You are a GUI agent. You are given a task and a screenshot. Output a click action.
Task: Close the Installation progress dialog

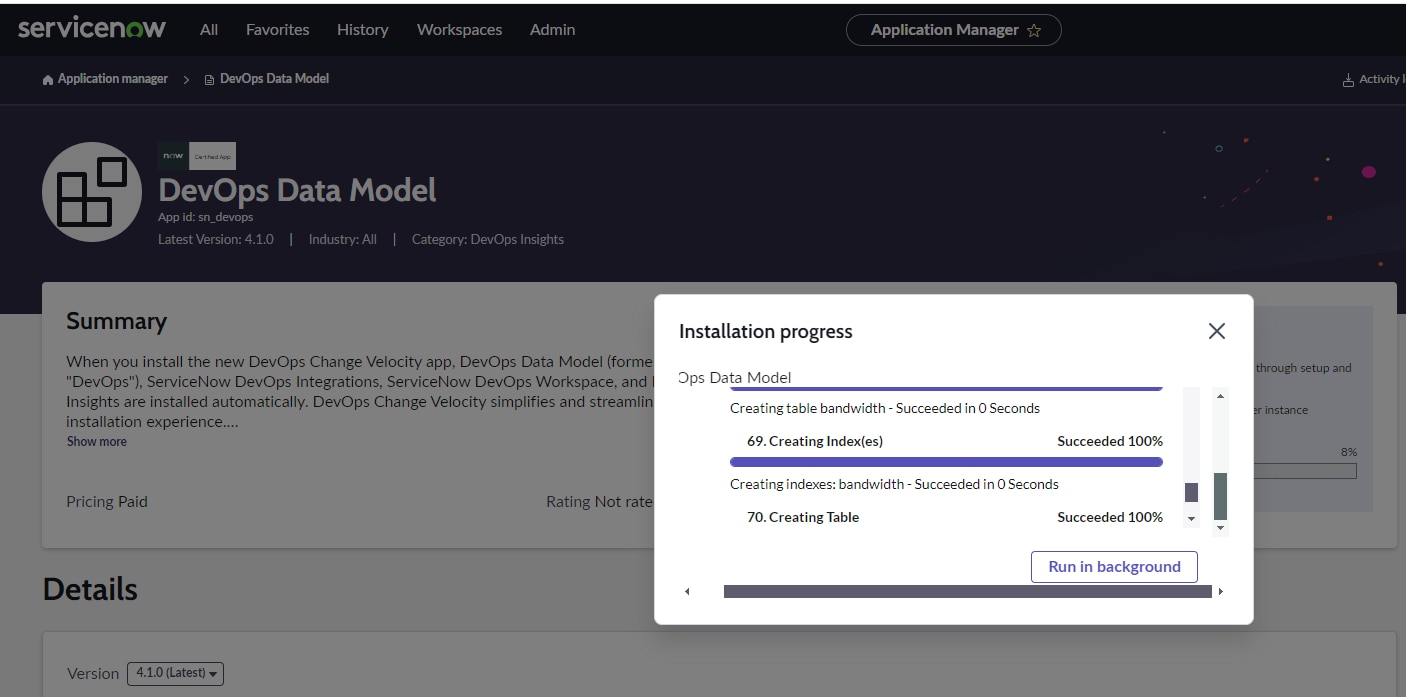point(1216,331)
